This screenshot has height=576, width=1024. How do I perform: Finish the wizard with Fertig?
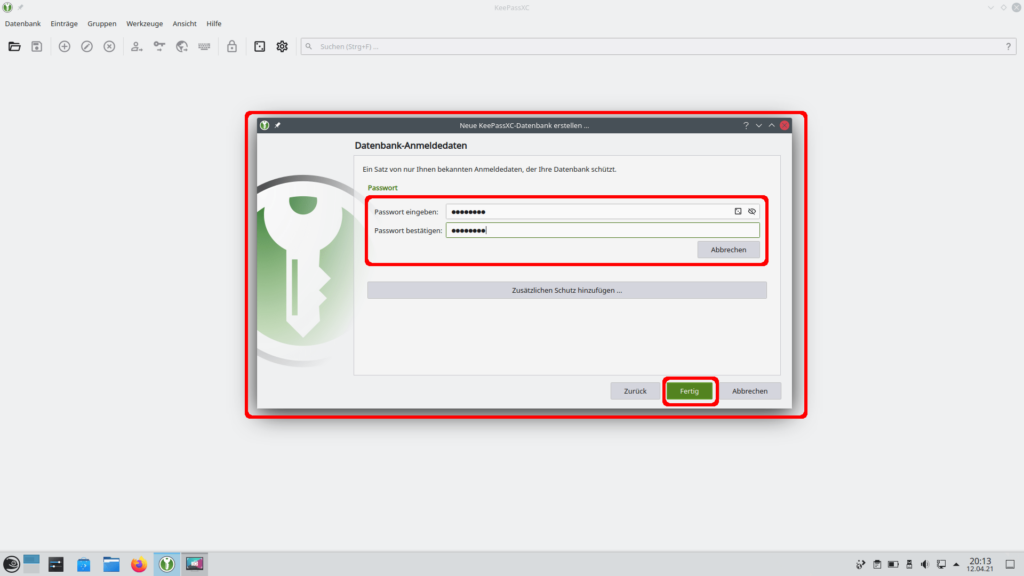690,391
